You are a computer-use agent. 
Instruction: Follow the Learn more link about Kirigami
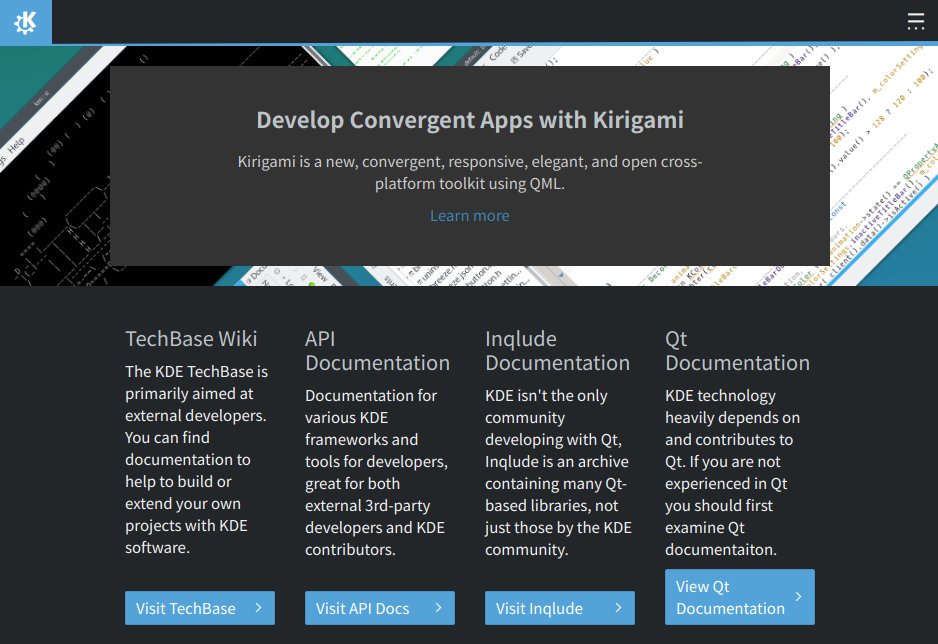[x=470, y=215]
